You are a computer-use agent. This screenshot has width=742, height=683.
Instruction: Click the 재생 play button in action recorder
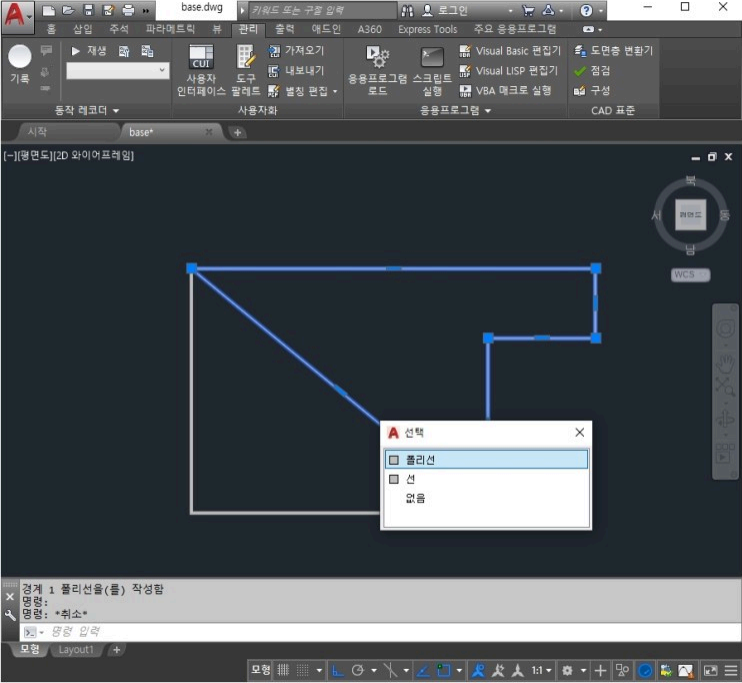tap(88, 51)
